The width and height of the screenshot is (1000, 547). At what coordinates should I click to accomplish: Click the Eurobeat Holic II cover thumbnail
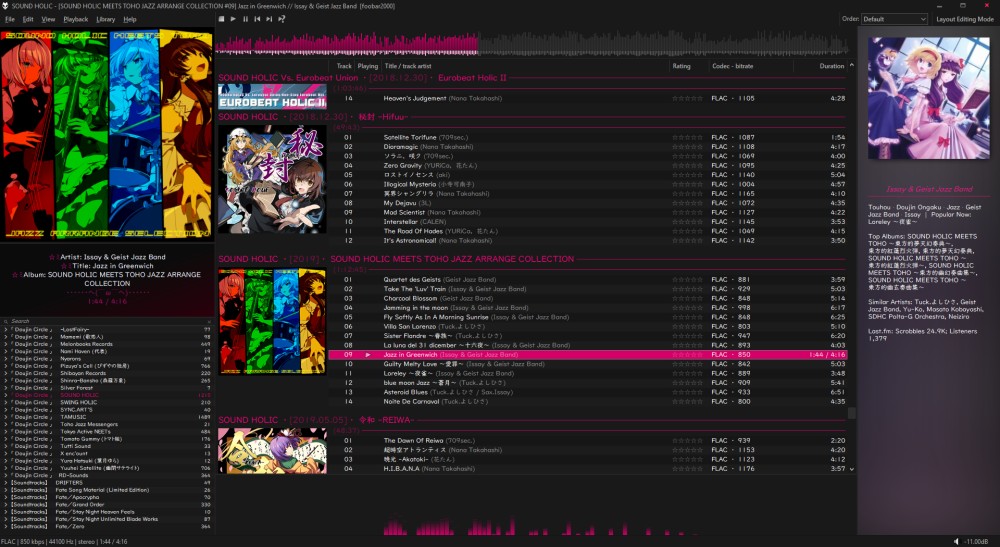point(272,97)
